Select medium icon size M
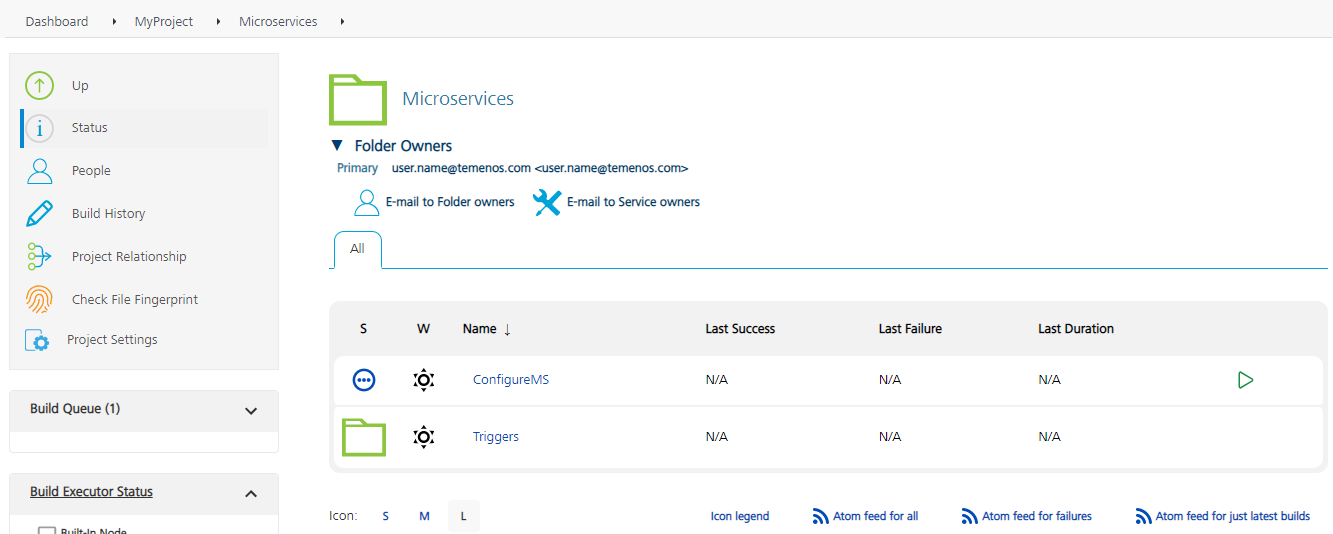This screenshot has width=1333, height=534. pyautogui.click(x=424, y=516)
